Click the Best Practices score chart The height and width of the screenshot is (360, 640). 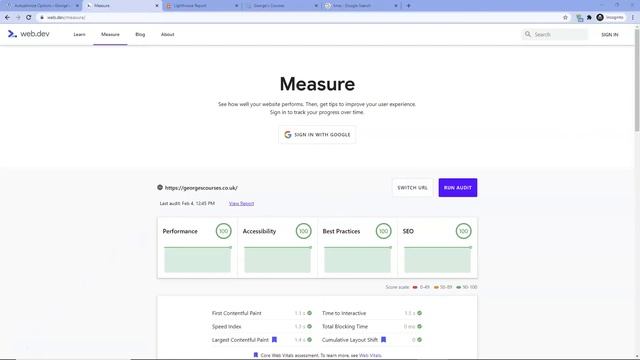pos(358,259)
